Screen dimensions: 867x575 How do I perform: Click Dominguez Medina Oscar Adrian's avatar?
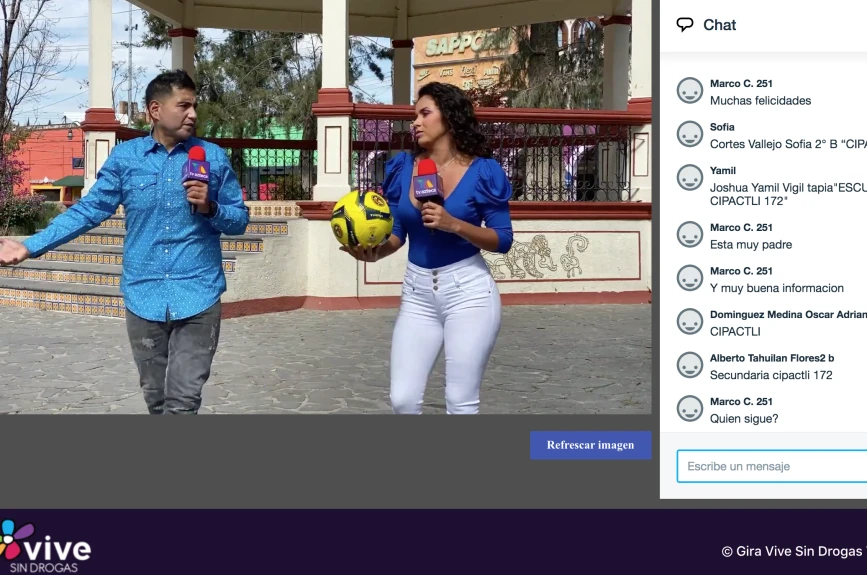(690, 322)
